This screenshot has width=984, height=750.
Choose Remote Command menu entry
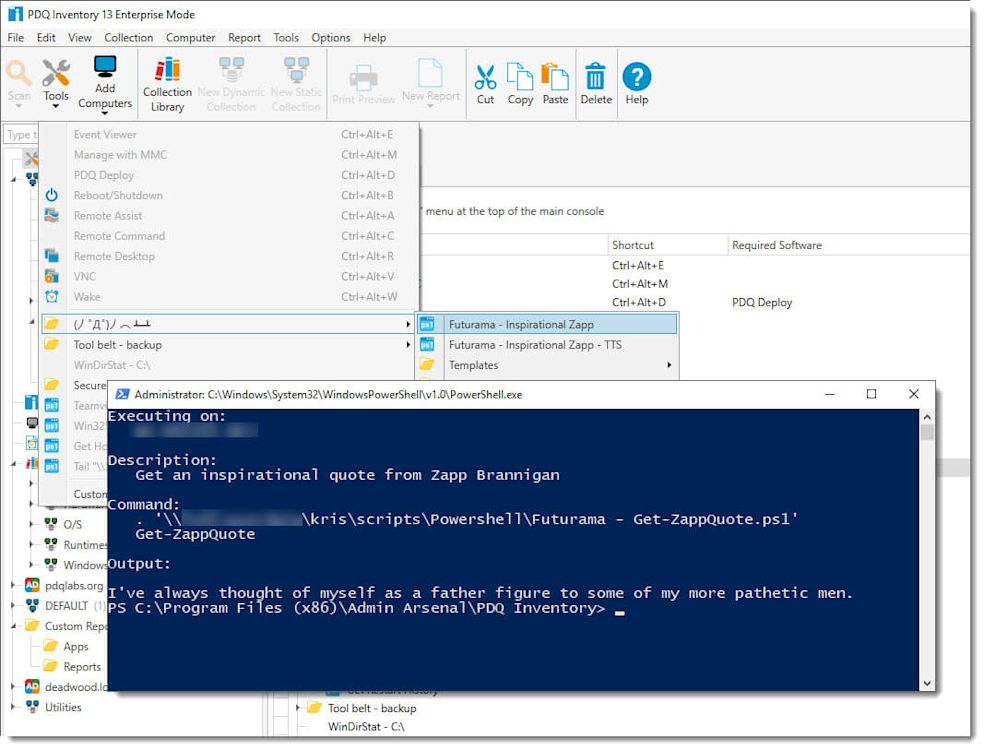pos(229,236)
